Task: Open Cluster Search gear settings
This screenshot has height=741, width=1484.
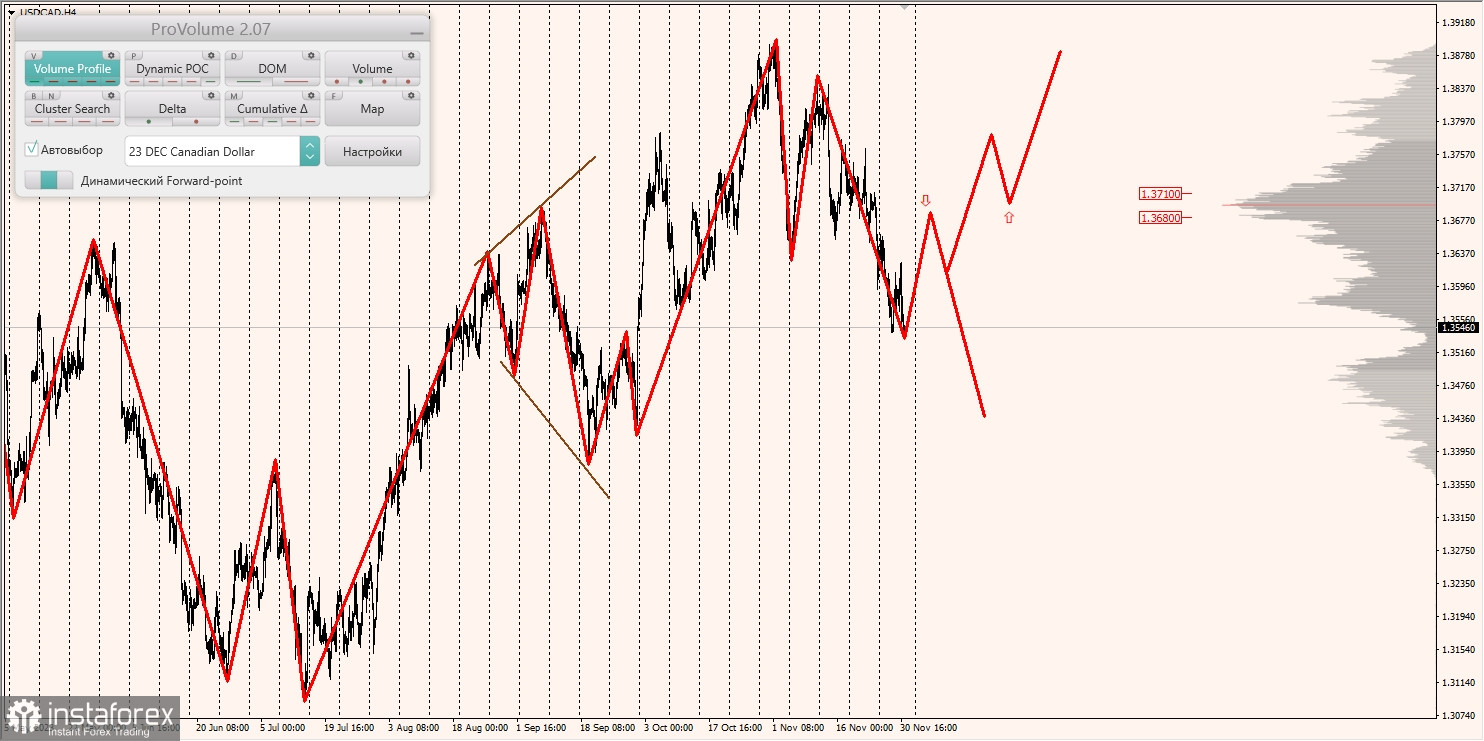Action: 111,96
